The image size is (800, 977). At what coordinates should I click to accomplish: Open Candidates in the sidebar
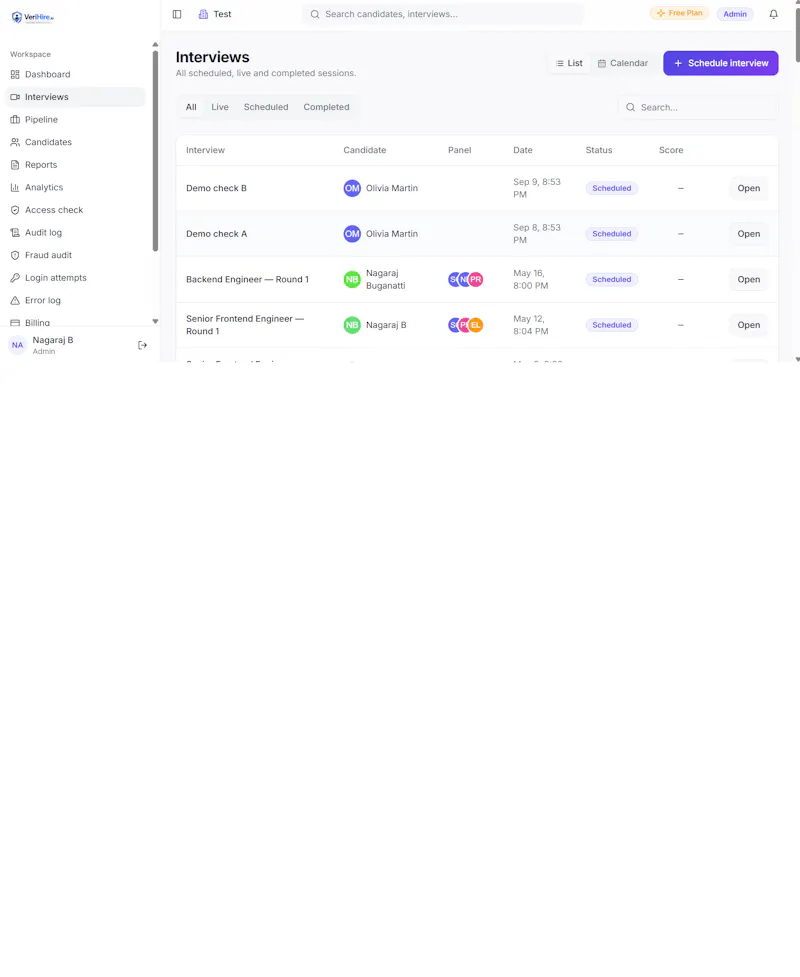(x=75, y=142)
